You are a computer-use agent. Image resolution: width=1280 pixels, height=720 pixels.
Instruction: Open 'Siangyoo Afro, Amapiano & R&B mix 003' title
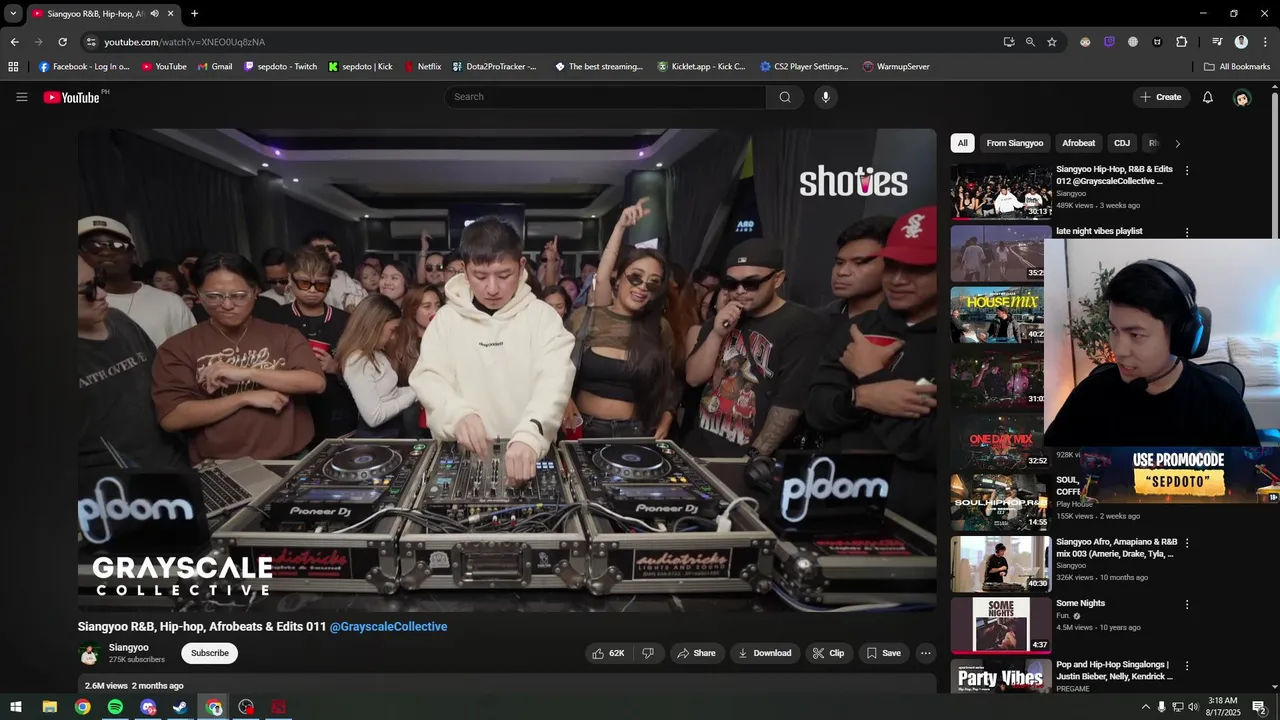(x=1116, y=547)
